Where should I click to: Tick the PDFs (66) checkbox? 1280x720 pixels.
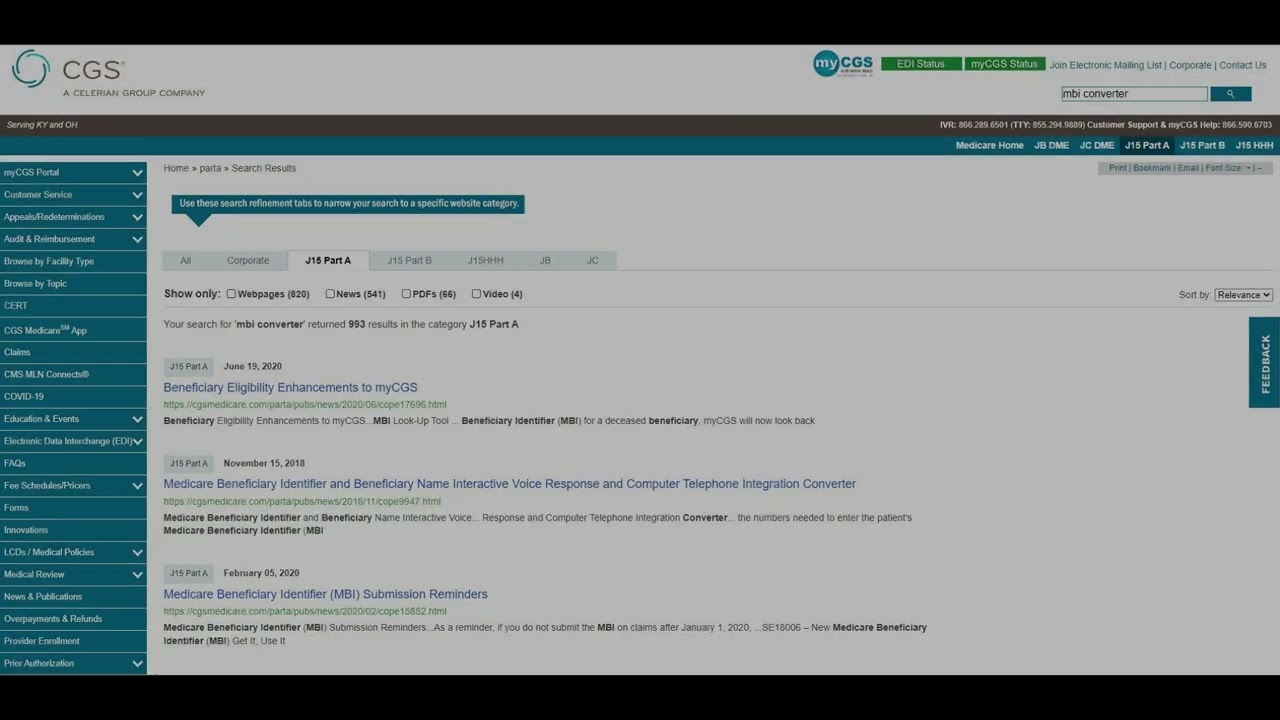tap(406, 294)
